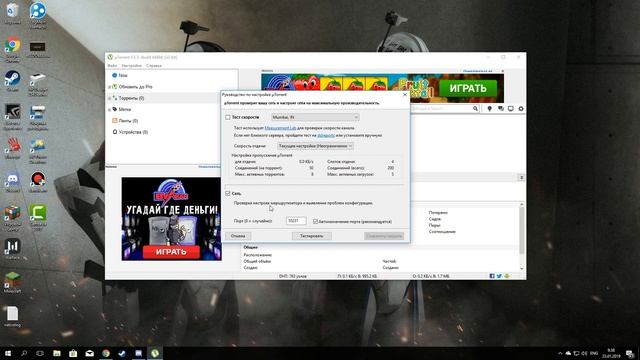Click the search magnifier in uTorrent toolbar
The image size is (640, 360).
(x=475, y=109)
